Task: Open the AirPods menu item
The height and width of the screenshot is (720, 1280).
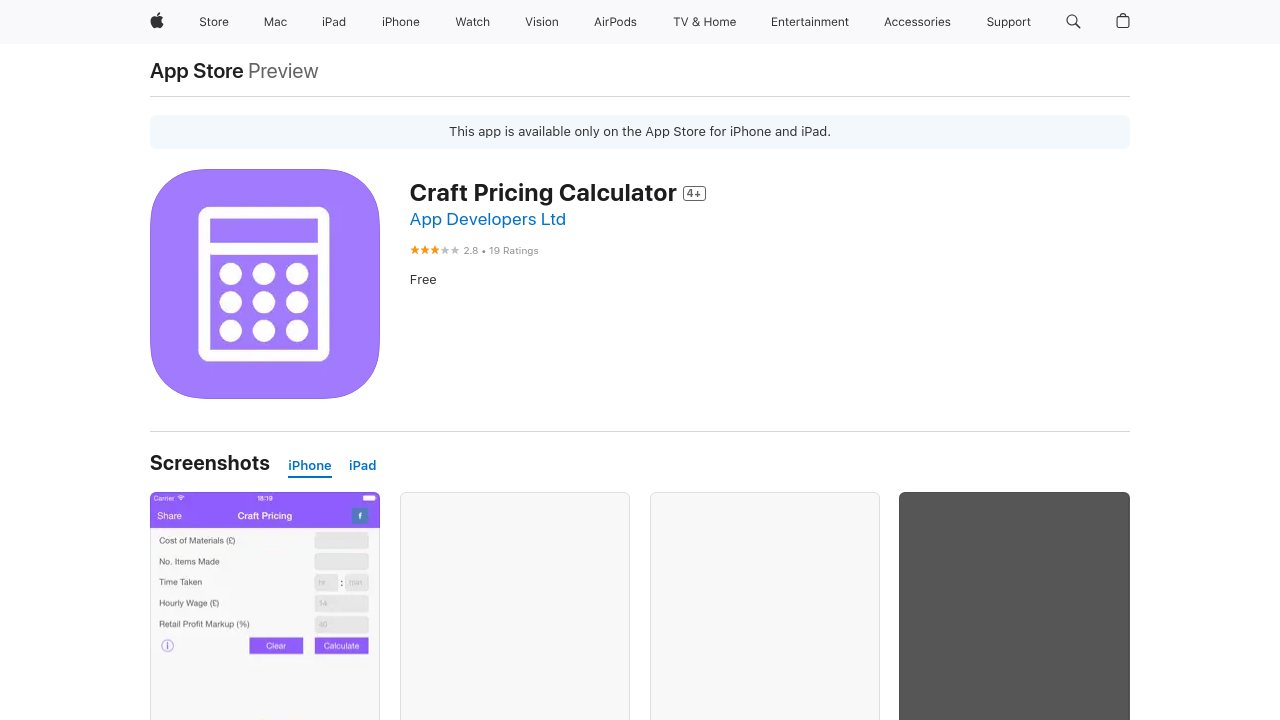Action: [615, 22]
